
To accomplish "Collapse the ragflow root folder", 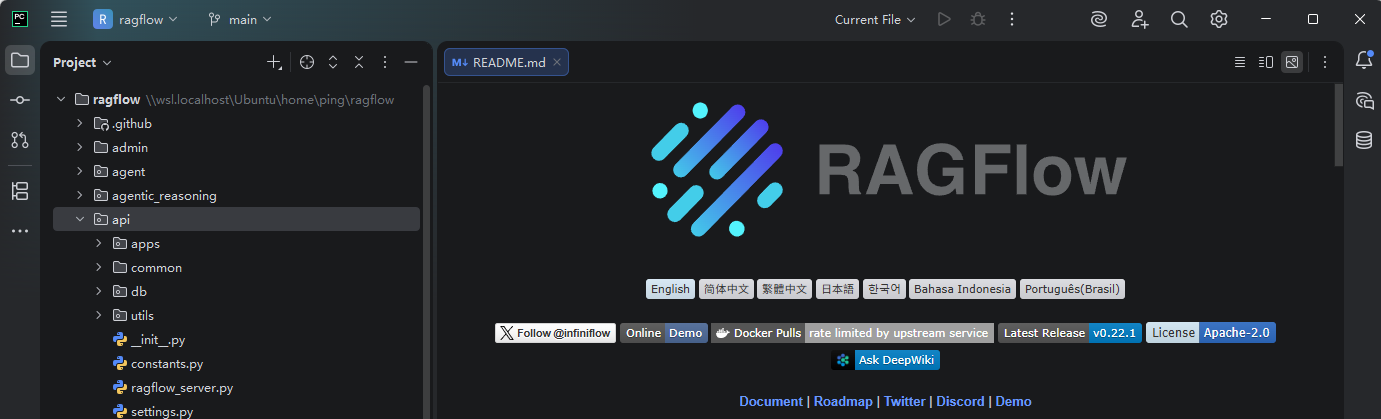I will coord(61,100).
